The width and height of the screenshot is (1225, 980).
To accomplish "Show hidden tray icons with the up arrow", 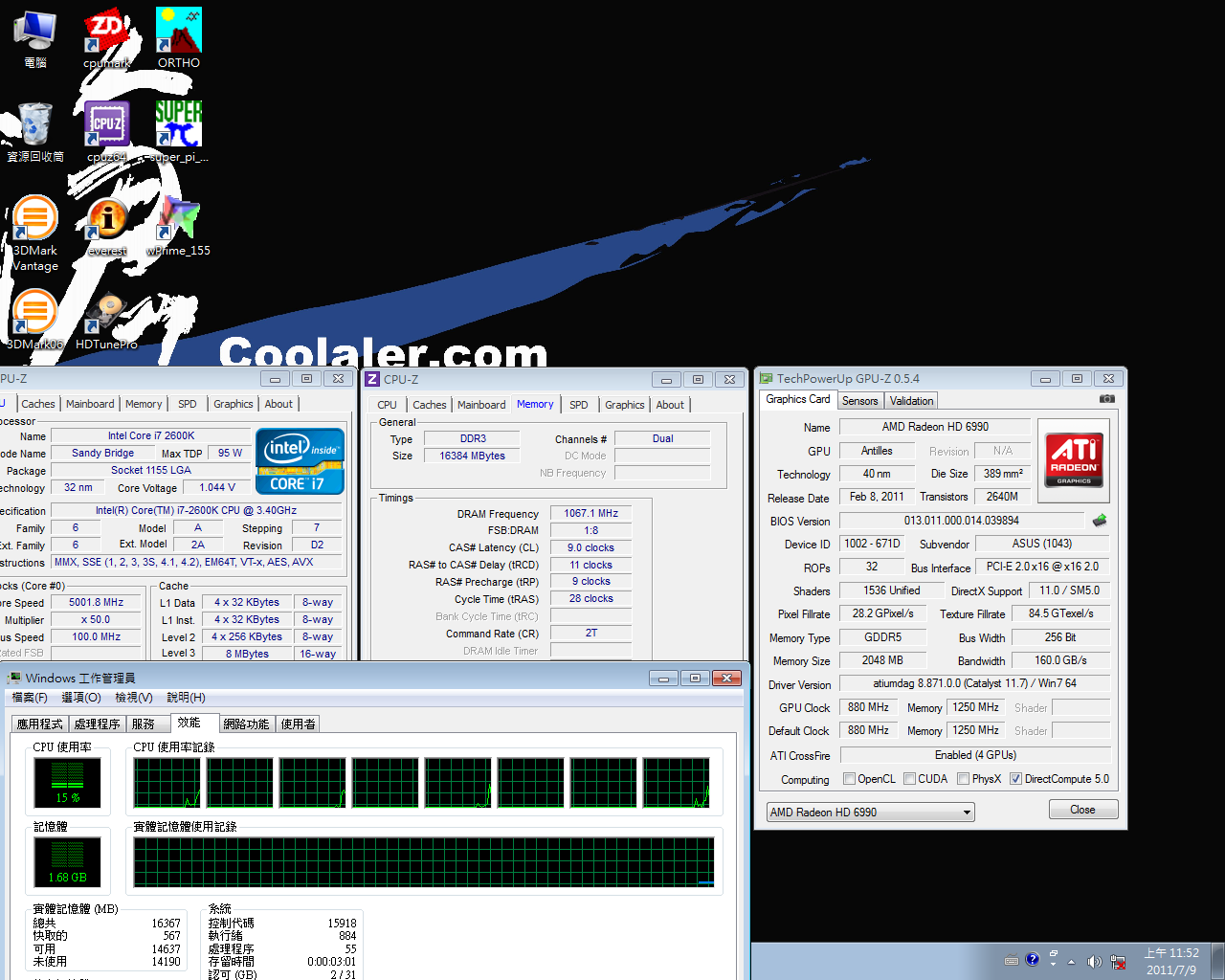I will [1071, 962].
